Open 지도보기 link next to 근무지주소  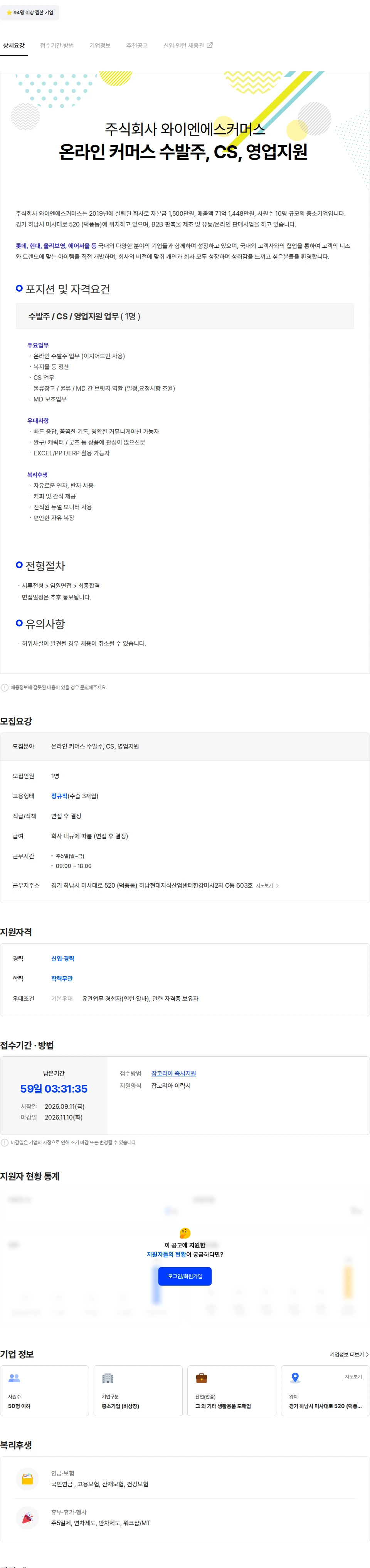point(264,886)
